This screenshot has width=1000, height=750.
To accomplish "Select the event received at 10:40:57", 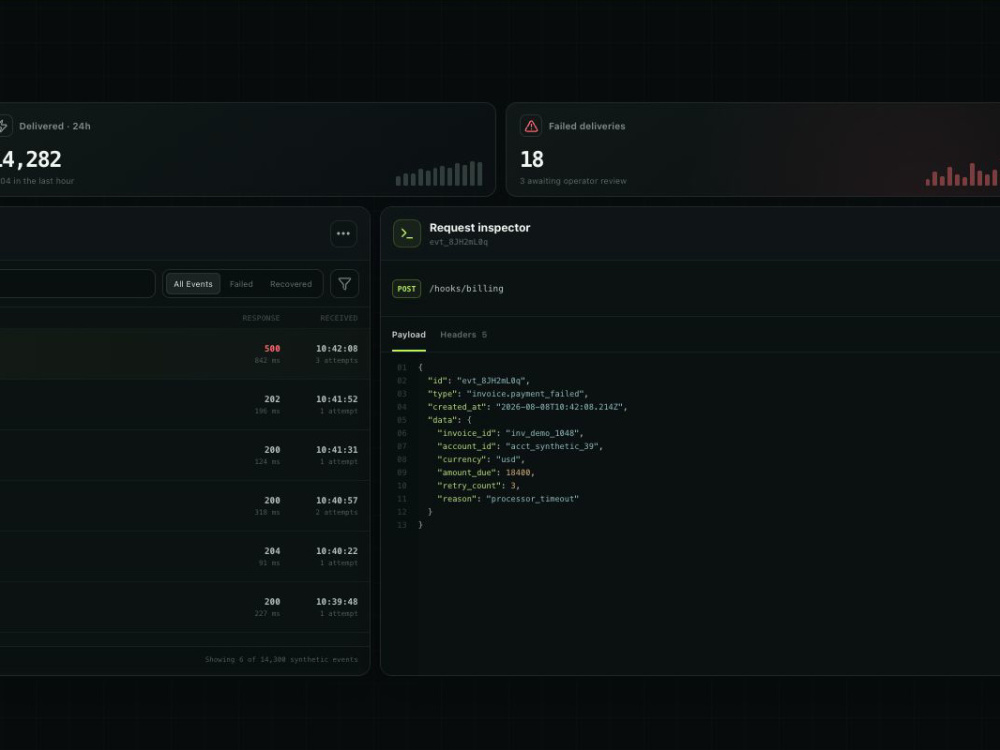I will (x=184, y=506).
